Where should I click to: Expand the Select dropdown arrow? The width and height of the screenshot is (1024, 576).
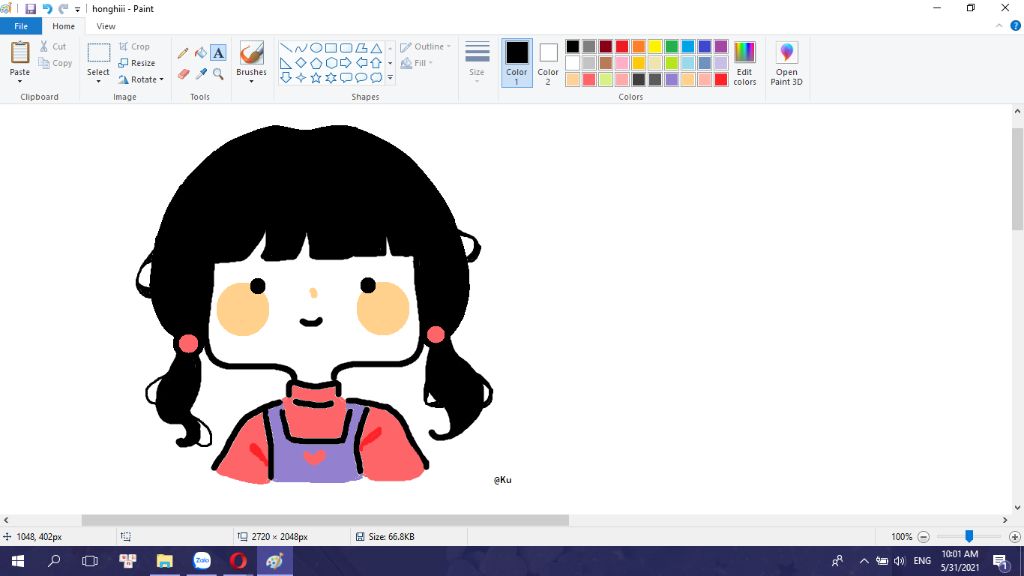point(99,81)
